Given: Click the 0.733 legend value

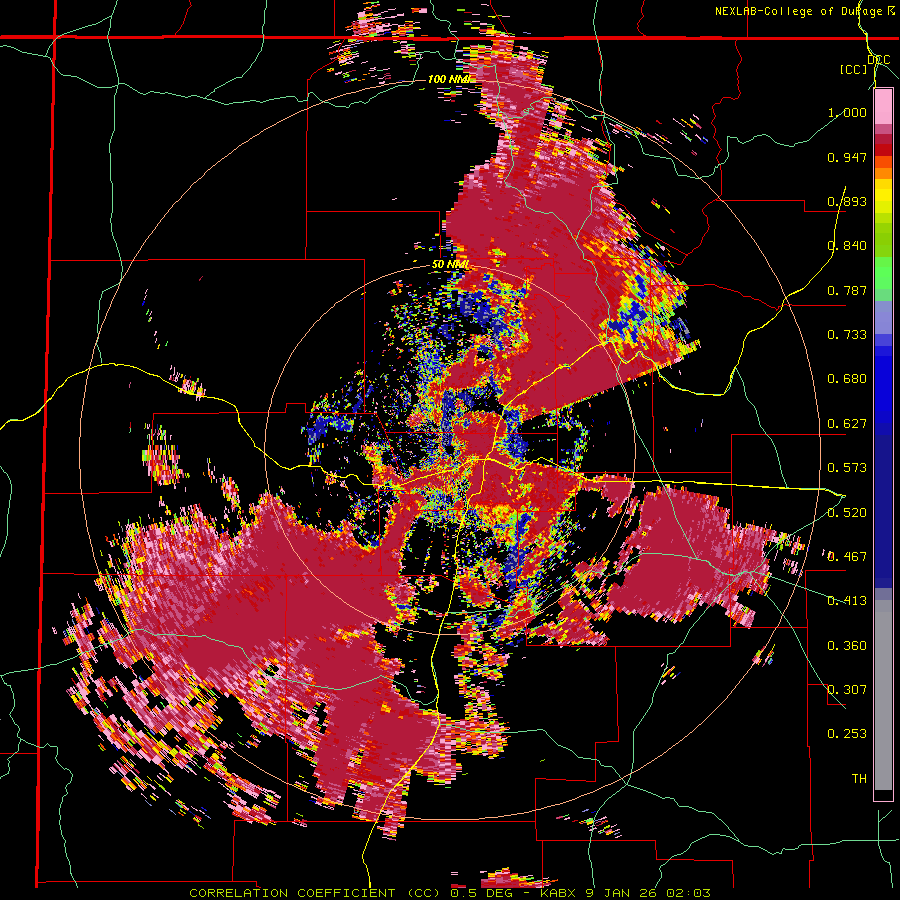Looking at the screenshot, I should click(x=847, y=335).
